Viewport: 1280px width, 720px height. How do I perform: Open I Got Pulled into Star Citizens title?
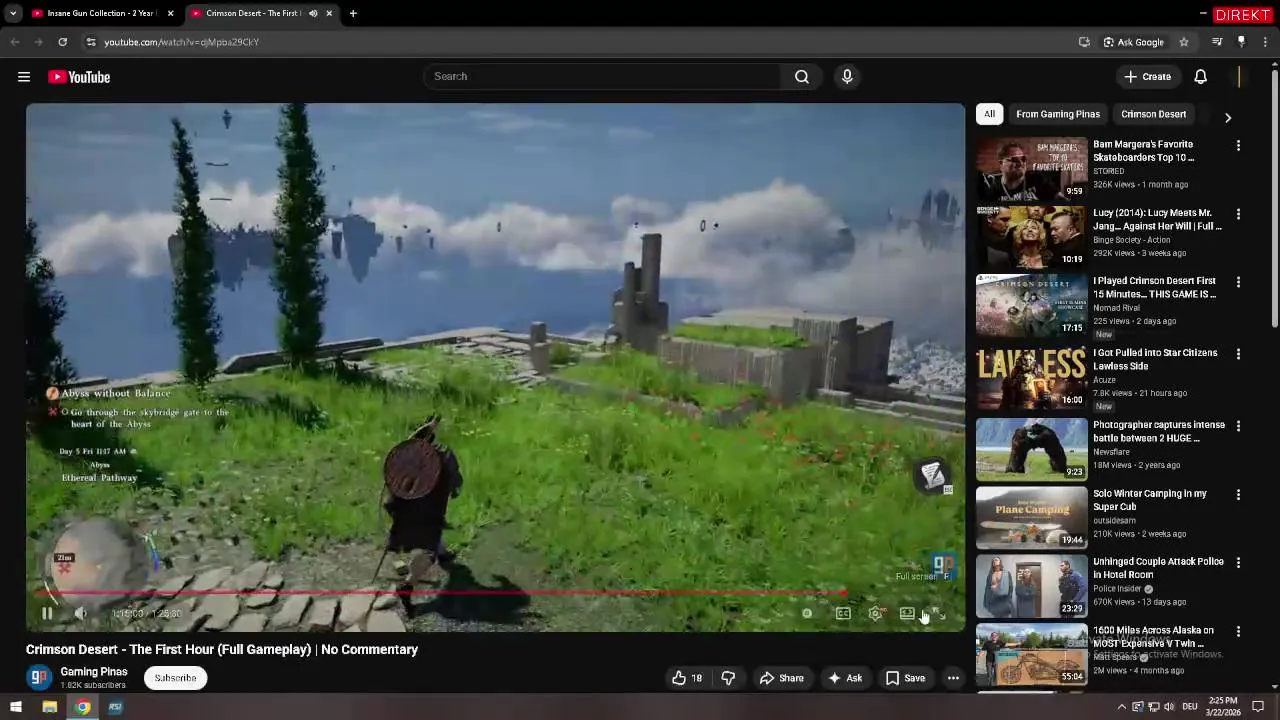[1155, 359]
